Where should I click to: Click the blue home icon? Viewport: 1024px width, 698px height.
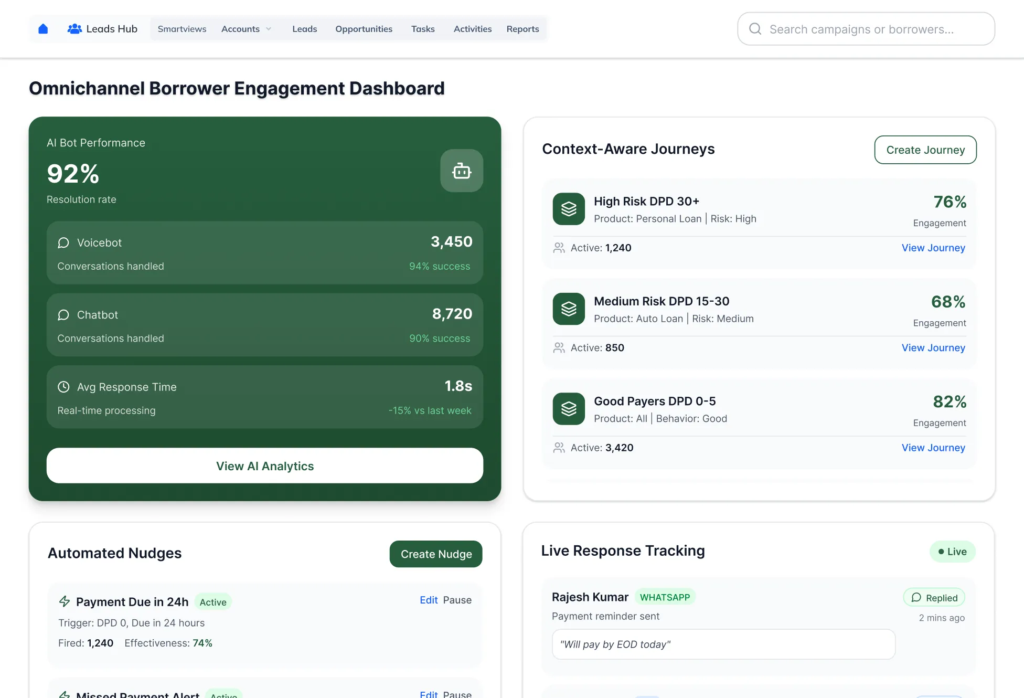(43, 29)
